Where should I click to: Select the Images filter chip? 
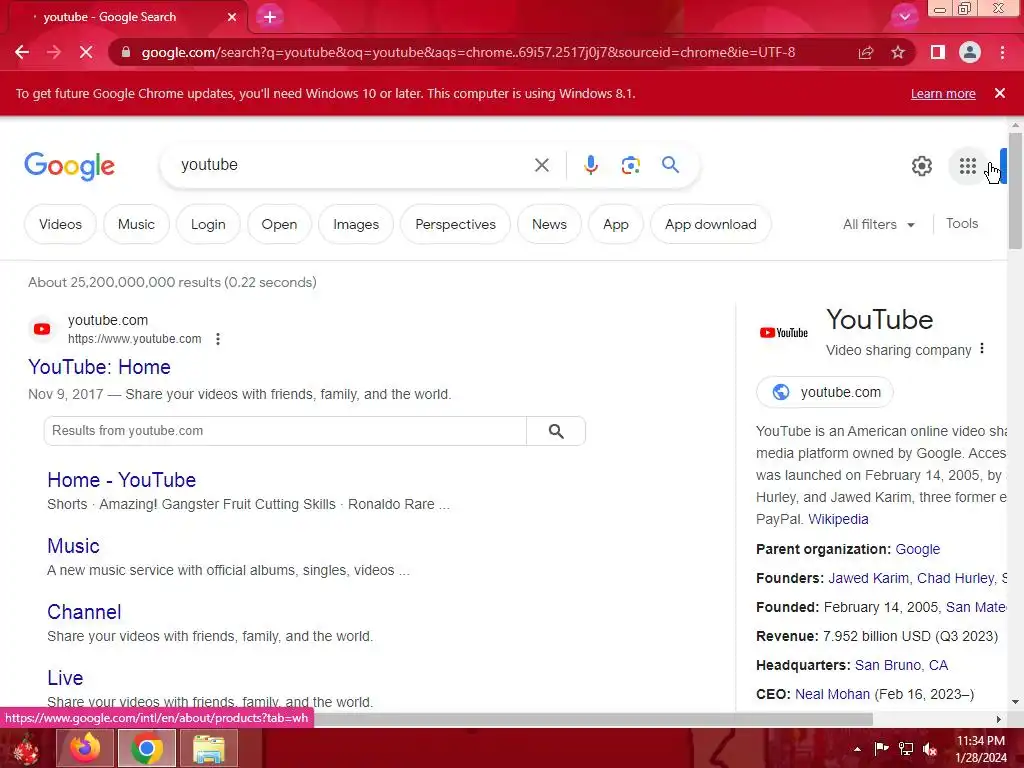tap(355, 224)
